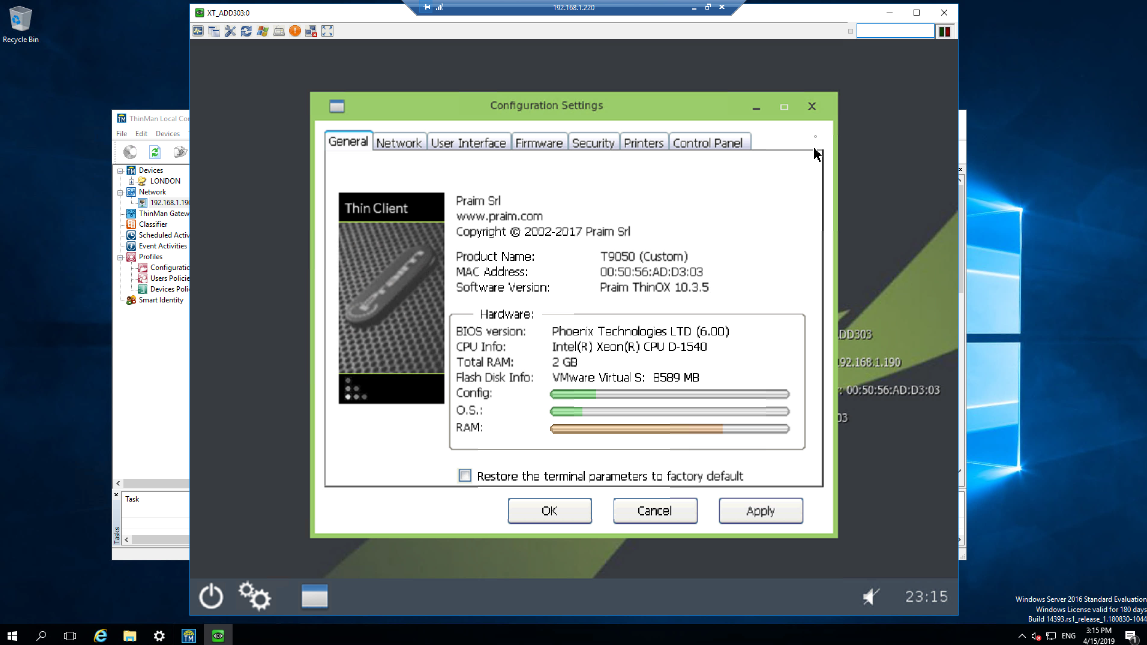Toggle fullscreen with the four-arrows icon

pos(327,31)
